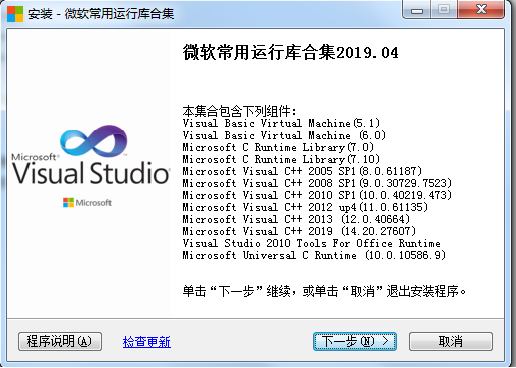Close the installer window
This screenshot has height=368, width=516.
pyautogui.click(x=481, y=9)
